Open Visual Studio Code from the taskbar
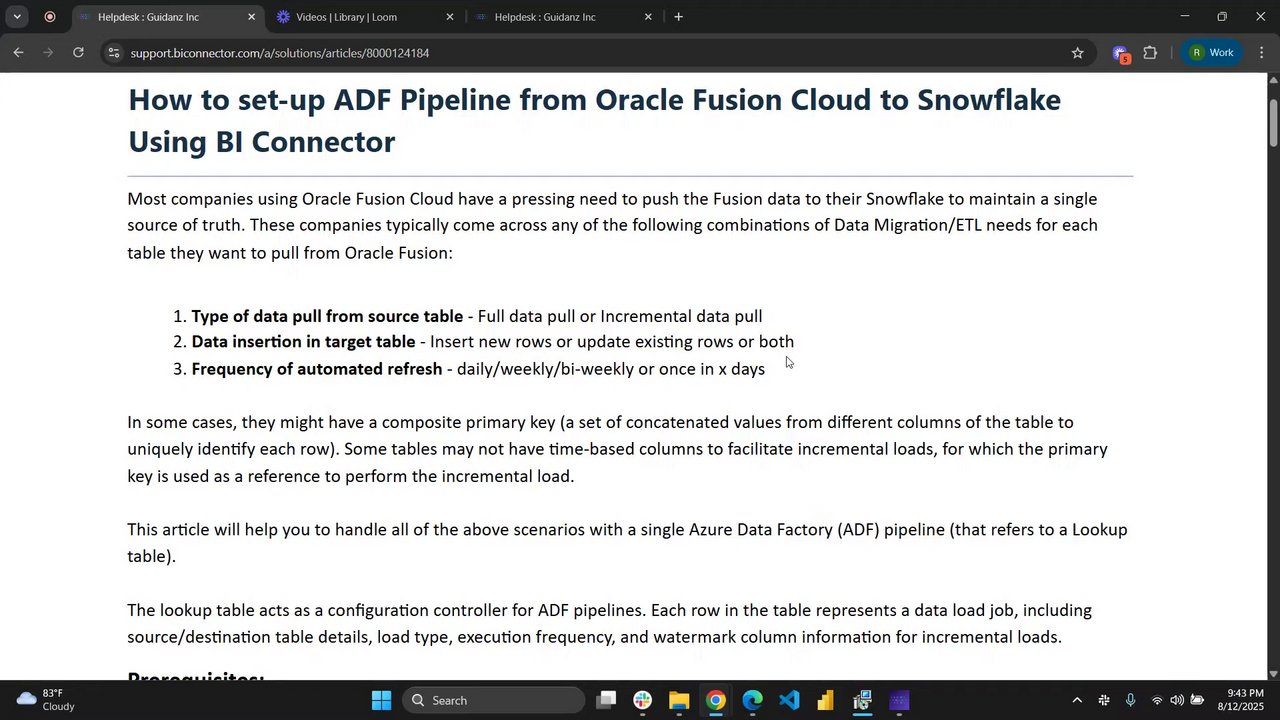 (789, 700)
